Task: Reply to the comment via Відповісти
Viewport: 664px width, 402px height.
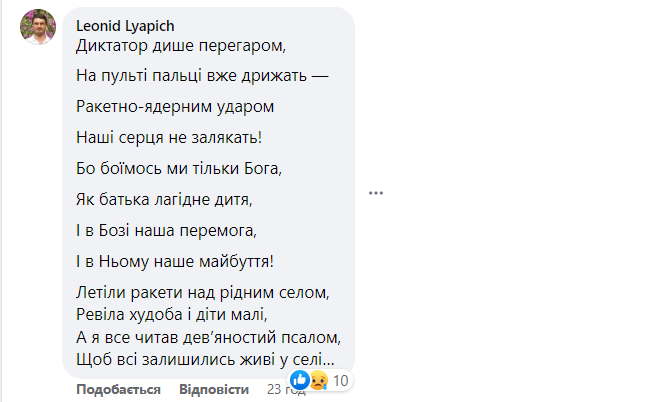Action: tap(213, 389)
